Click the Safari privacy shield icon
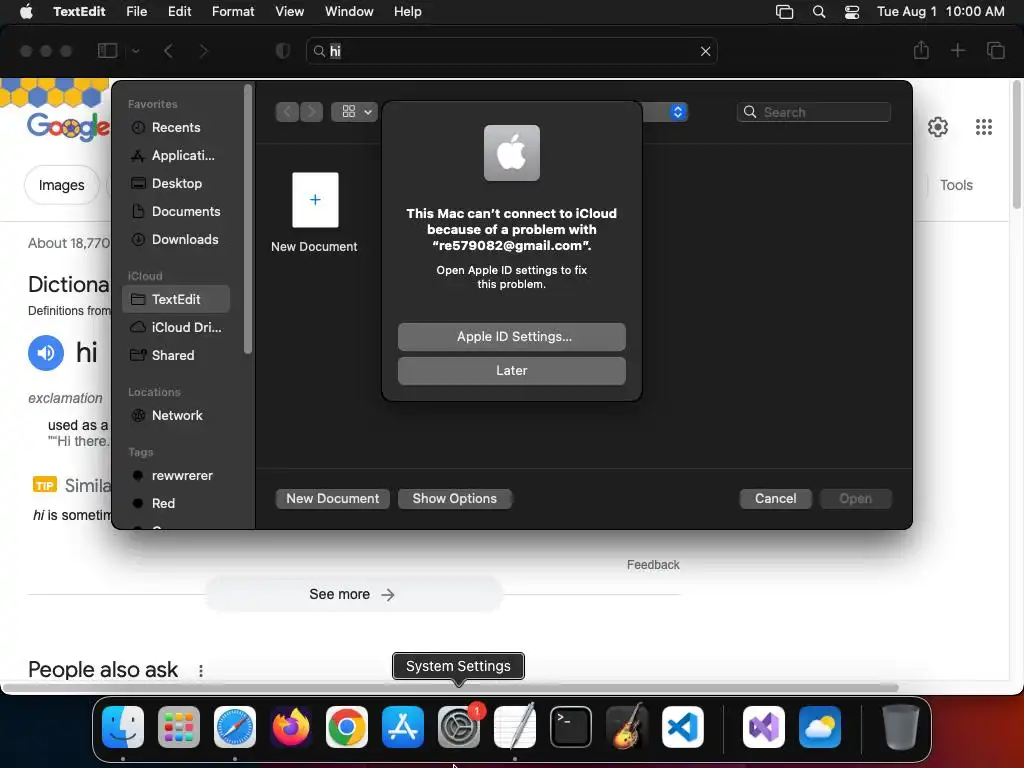The height and width of the screenshot is (768, 1024). tap(283, 51)
